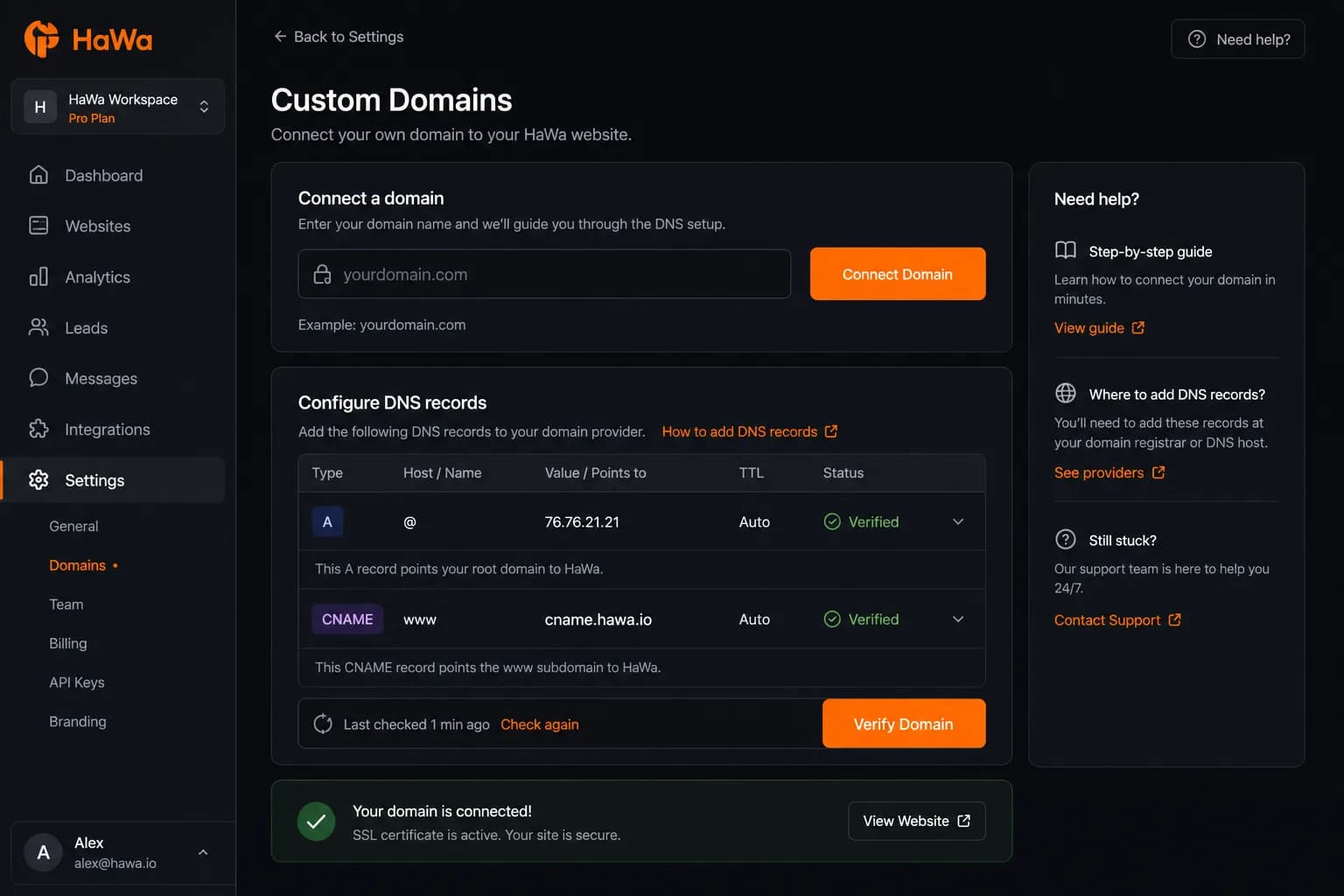This screenshot has width=1344, height=896.
Task: Open the Dashboard home icon
Action: click(38, 175)
